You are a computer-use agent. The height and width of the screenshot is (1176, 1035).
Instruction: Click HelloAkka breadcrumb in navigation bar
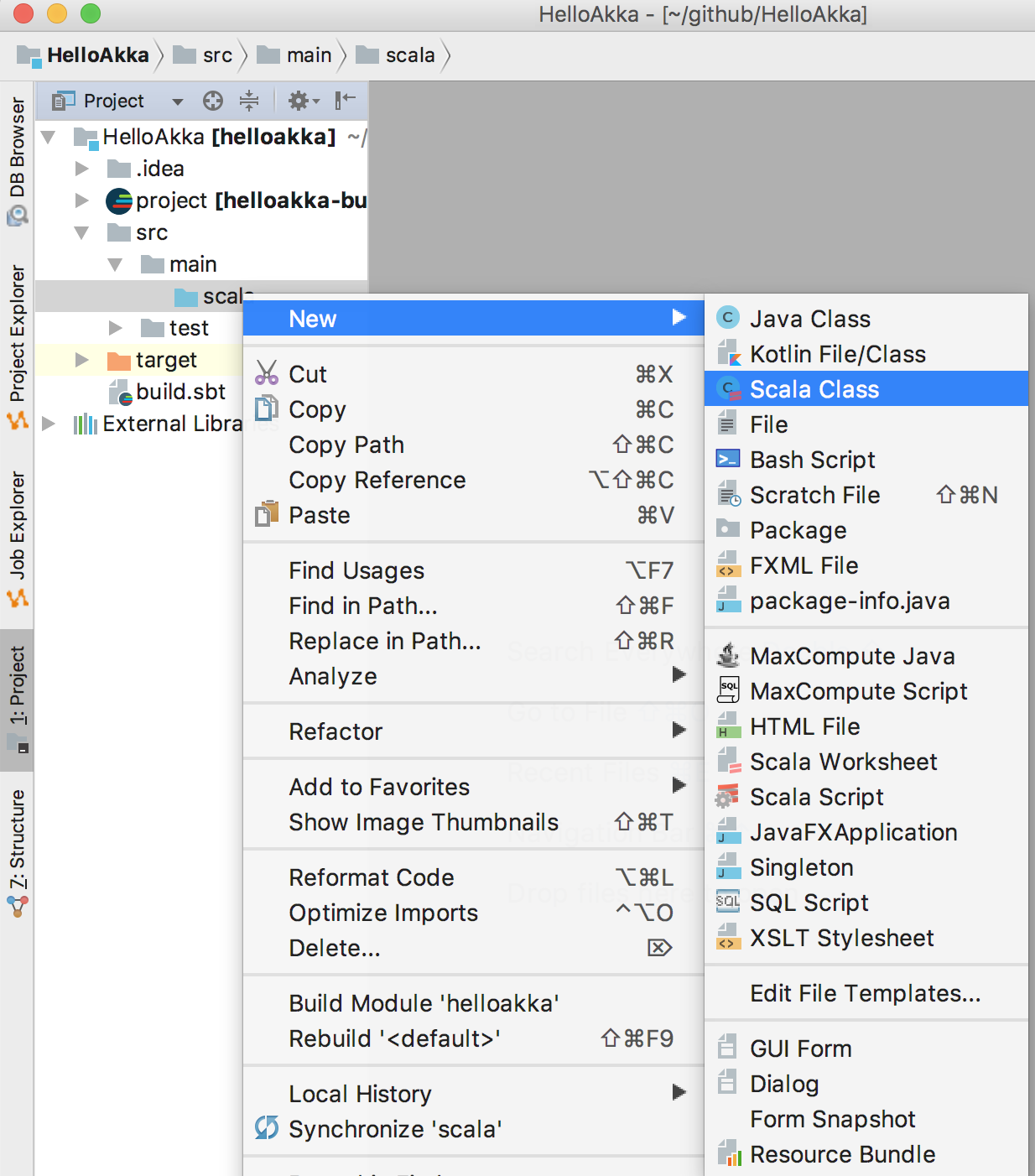pos(84,55)
